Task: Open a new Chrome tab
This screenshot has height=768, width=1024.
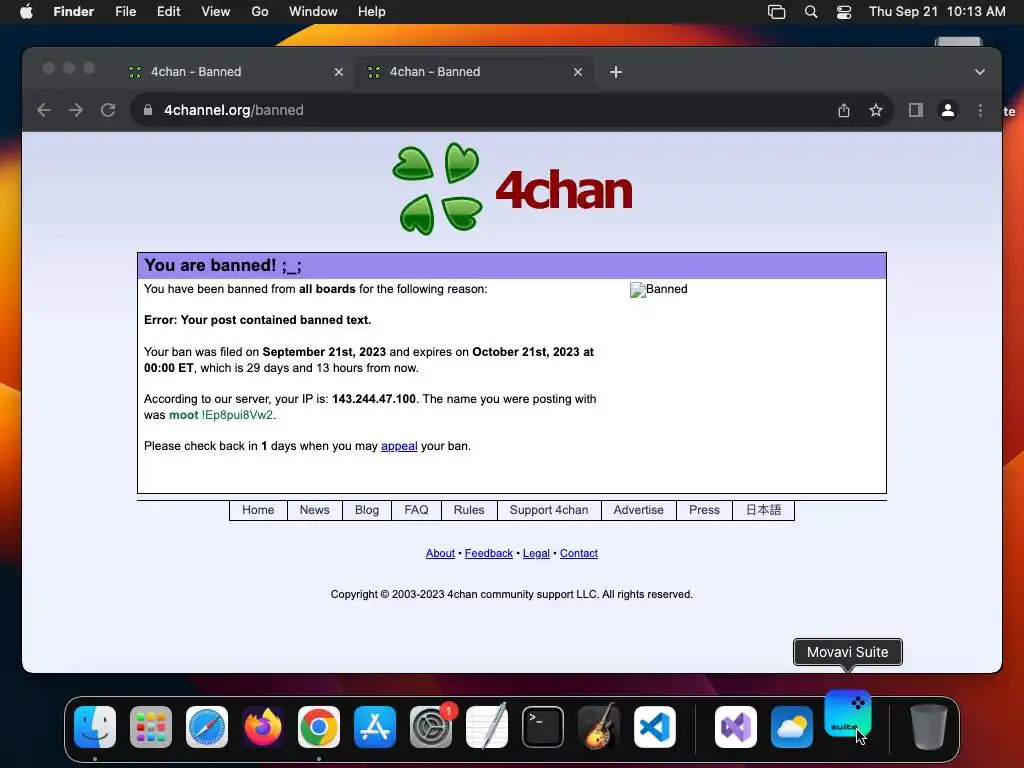Action: 616,72
